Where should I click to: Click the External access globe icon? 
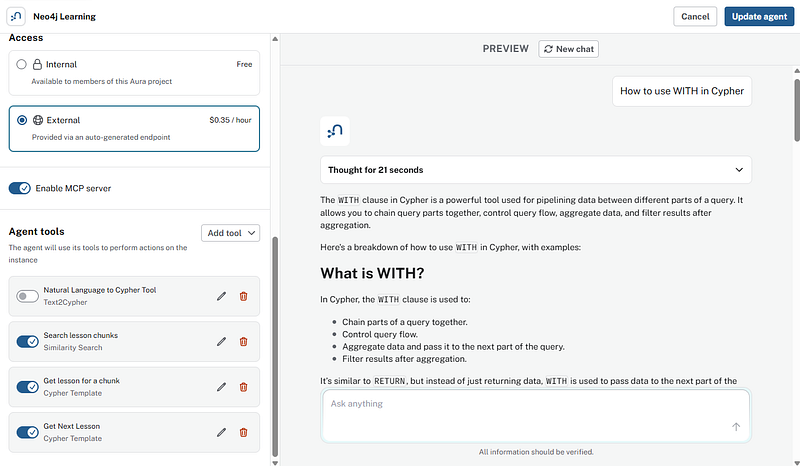click(x=38, y=120)
